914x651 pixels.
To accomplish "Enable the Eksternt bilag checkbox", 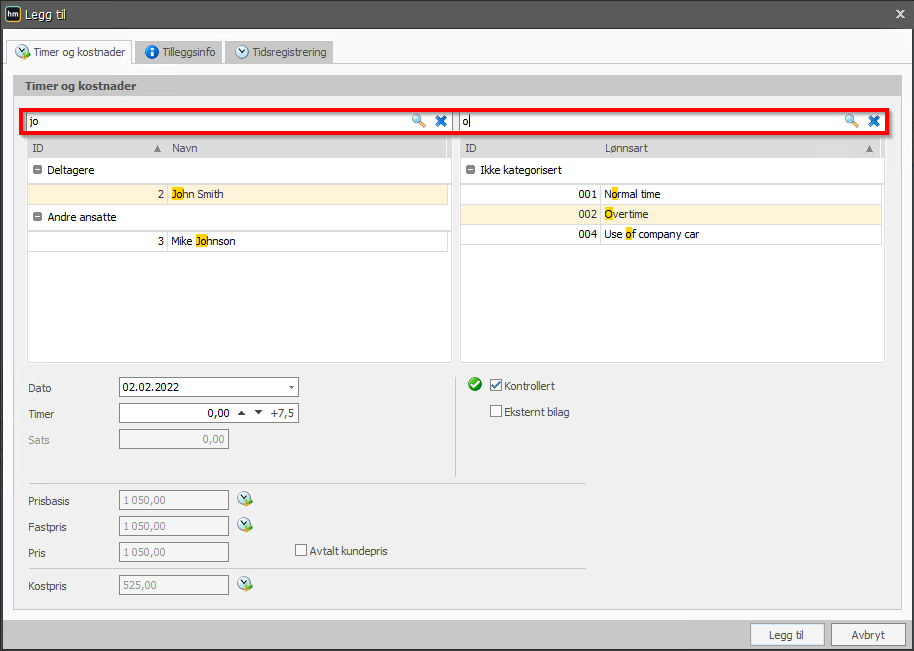I will [496, 411].
